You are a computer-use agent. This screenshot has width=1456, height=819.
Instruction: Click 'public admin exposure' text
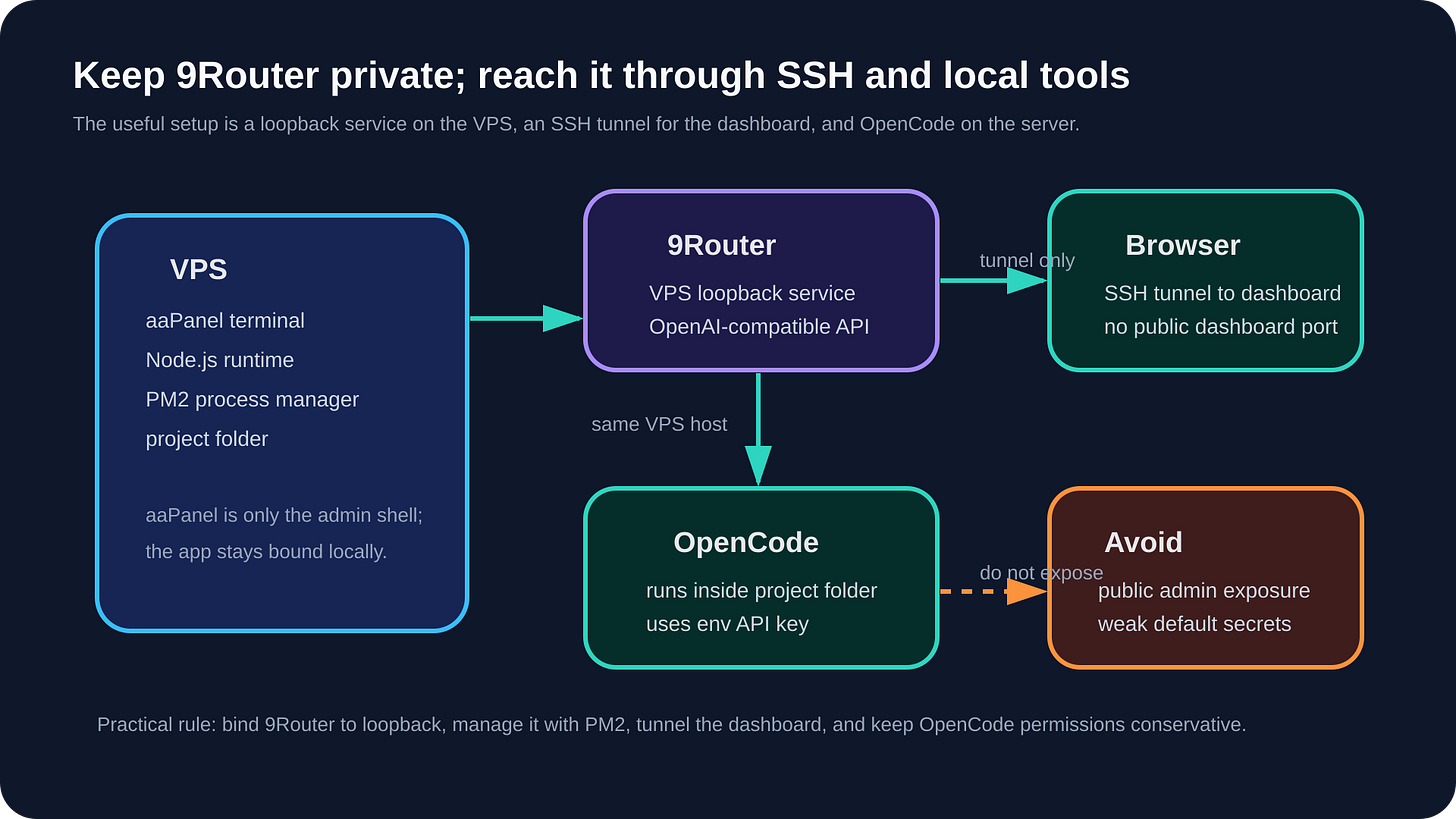tap(1203, 591)
